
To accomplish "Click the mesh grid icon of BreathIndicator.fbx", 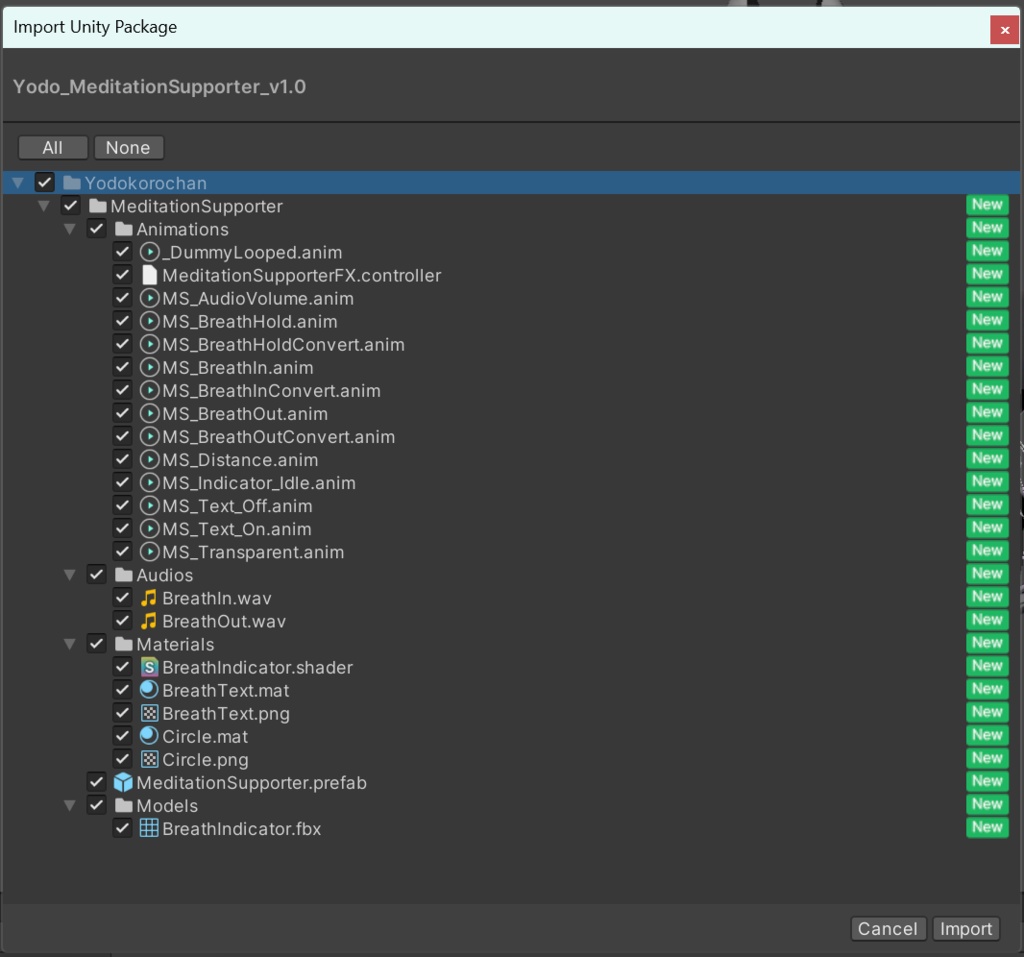I will tap(149, 828).
